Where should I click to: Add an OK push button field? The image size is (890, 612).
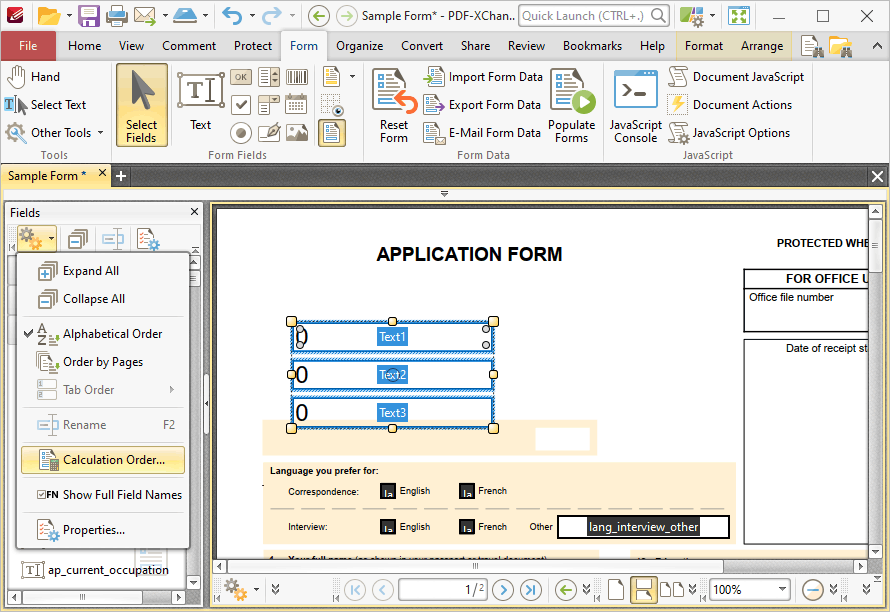click(x=241, y=77)
